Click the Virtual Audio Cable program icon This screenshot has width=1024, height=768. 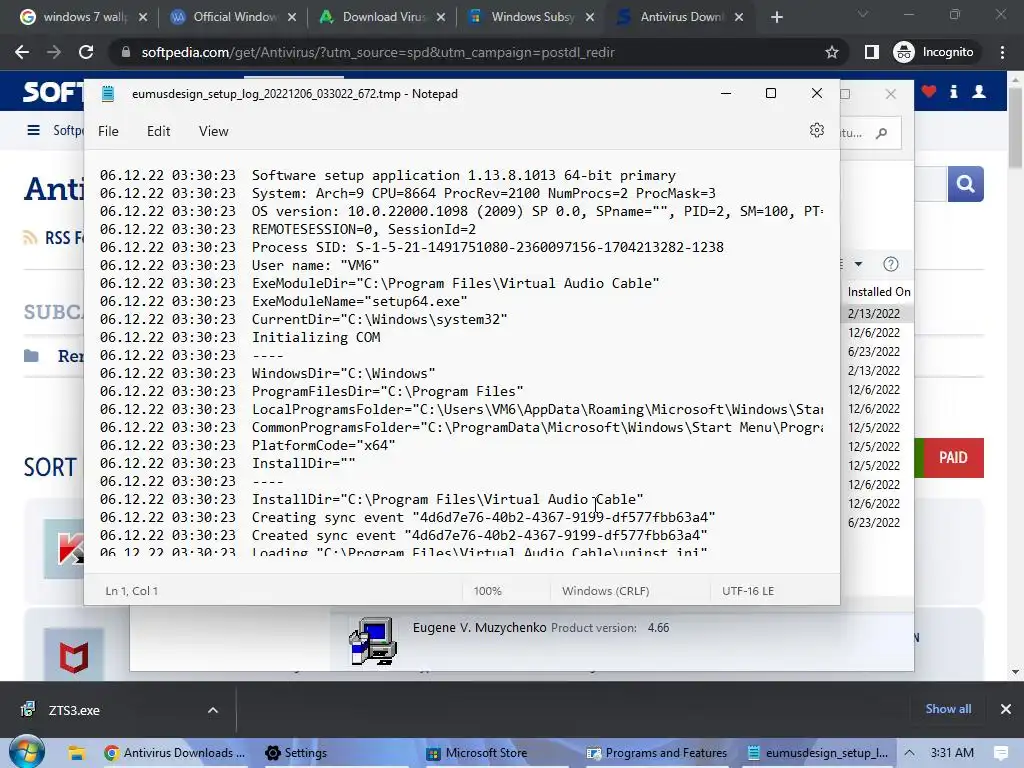point(373,641)
